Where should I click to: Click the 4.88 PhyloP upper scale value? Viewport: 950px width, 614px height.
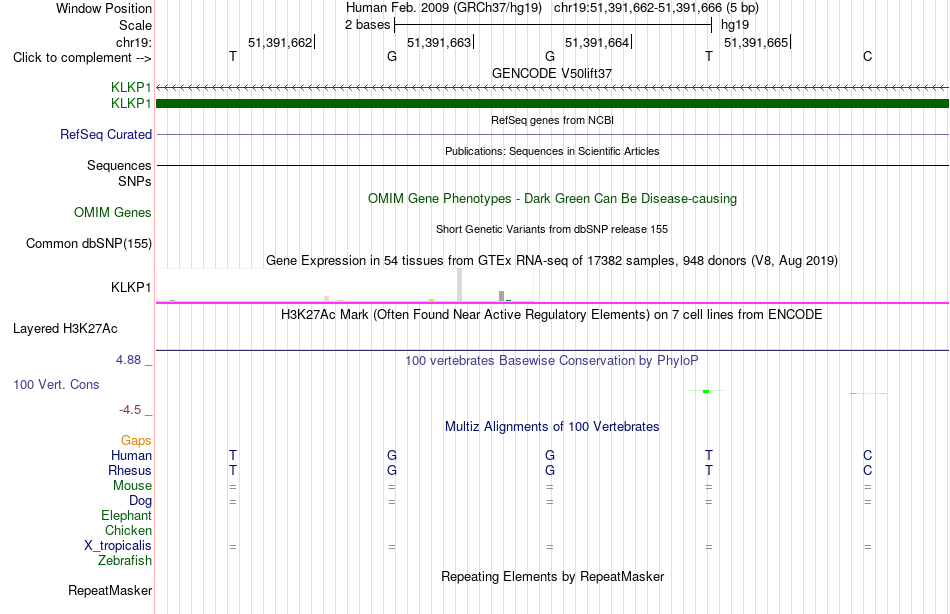tap(128, 359)
